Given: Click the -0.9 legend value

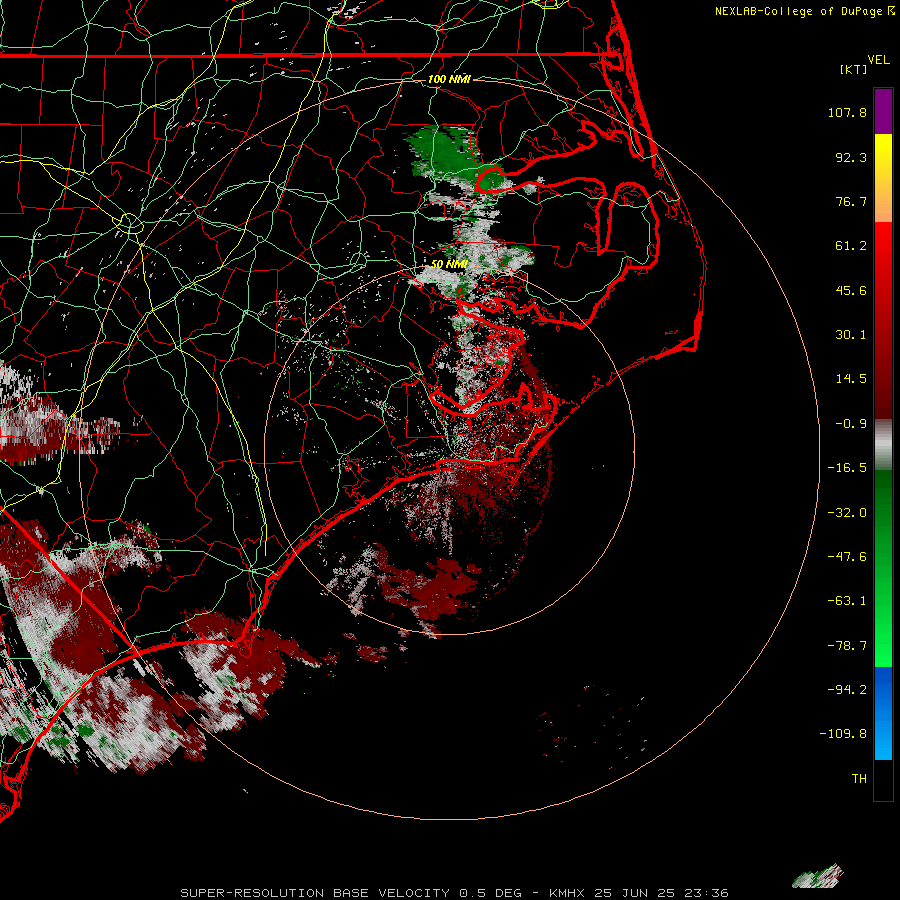Looking at the screenshot, I should click(851, 424).
